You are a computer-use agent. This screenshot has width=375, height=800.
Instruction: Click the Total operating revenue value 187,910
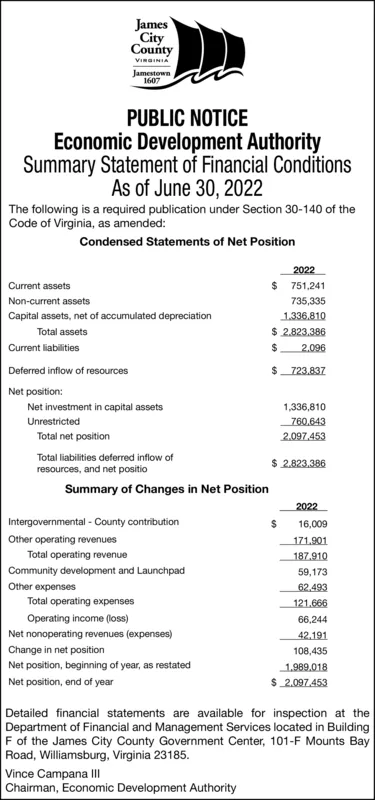coord(310,557)
